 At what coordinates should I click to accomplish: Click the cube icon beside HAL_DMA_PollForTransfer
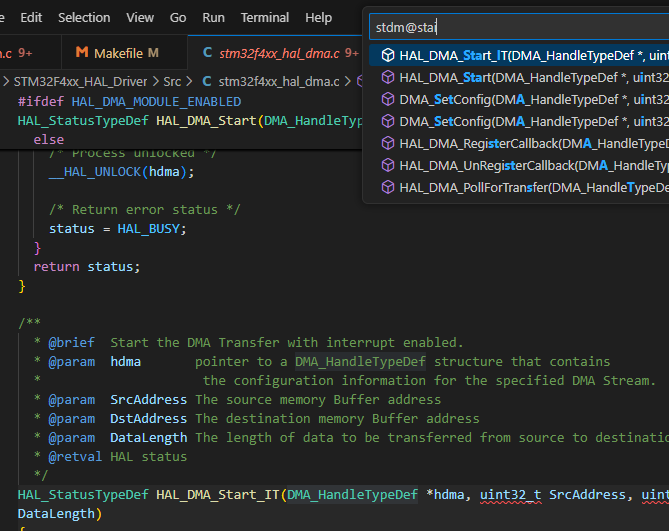pyautogui.click(x=387, y=187)
